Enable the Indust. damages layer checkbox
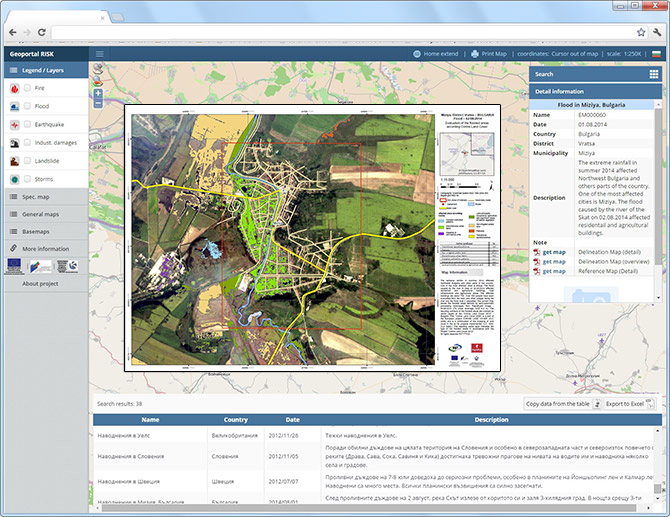The height and width of the screenshot is (517, 670). click(x=27, y=143)
